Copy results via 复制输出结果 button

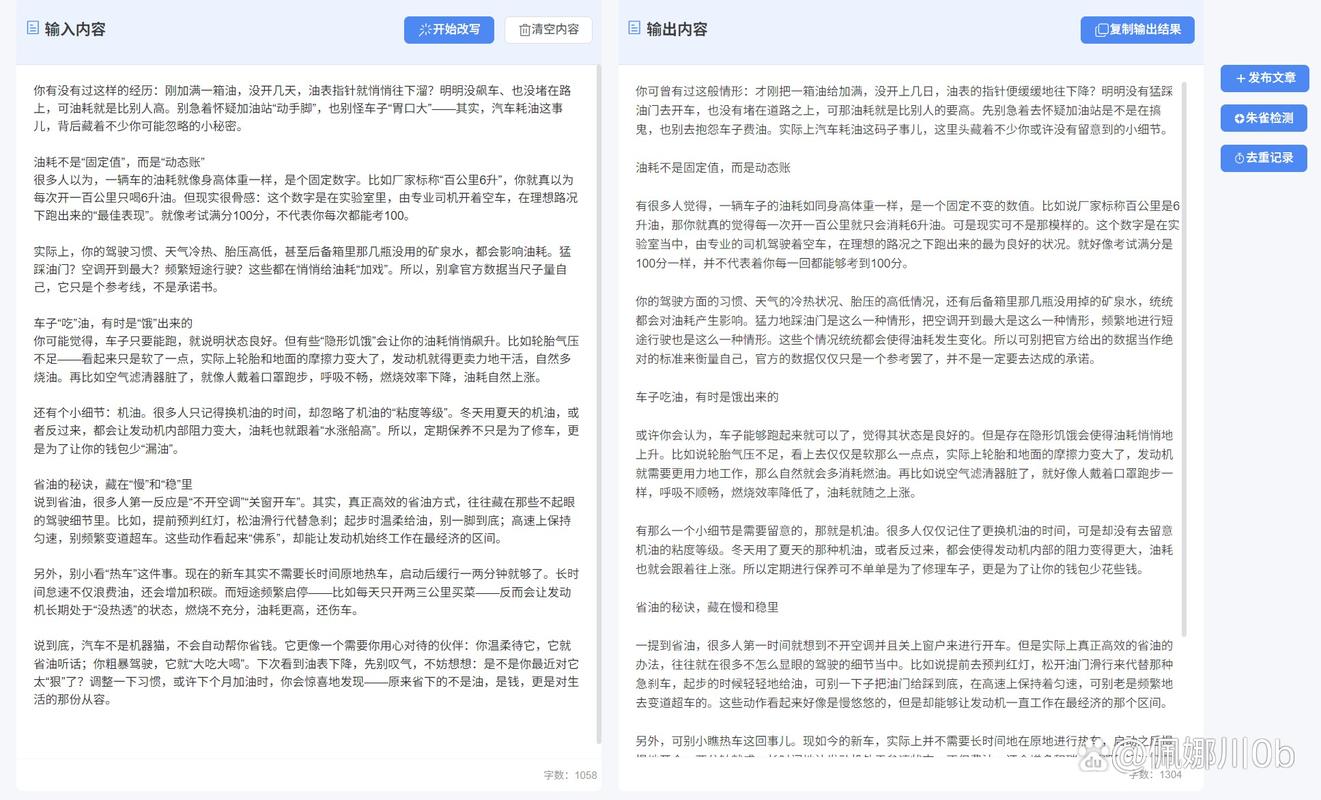pyautogui.click(x=1137, y=30)
